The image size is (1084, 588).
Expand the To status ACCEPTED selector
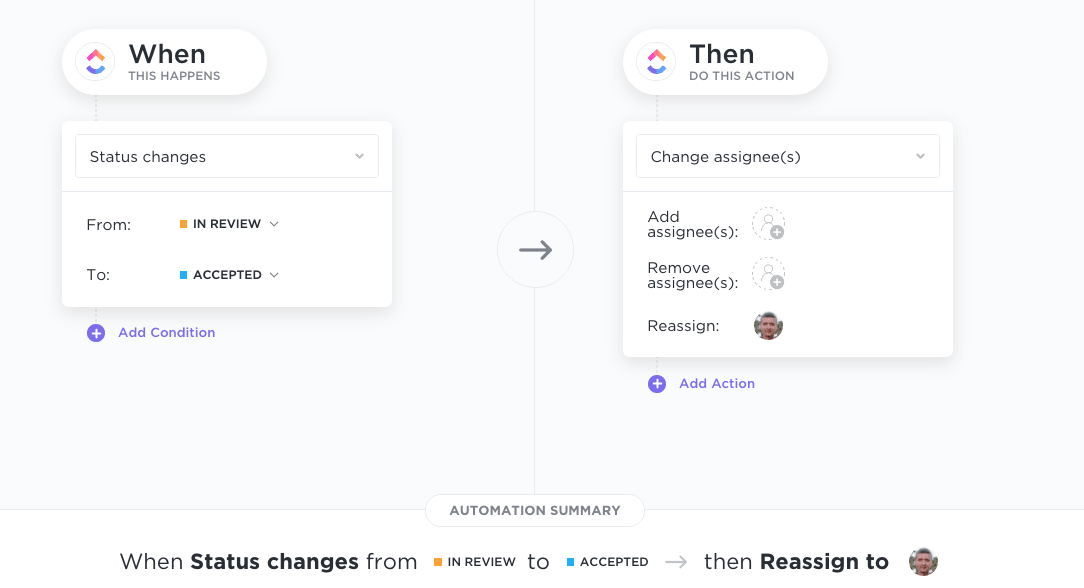click(229, 275)
